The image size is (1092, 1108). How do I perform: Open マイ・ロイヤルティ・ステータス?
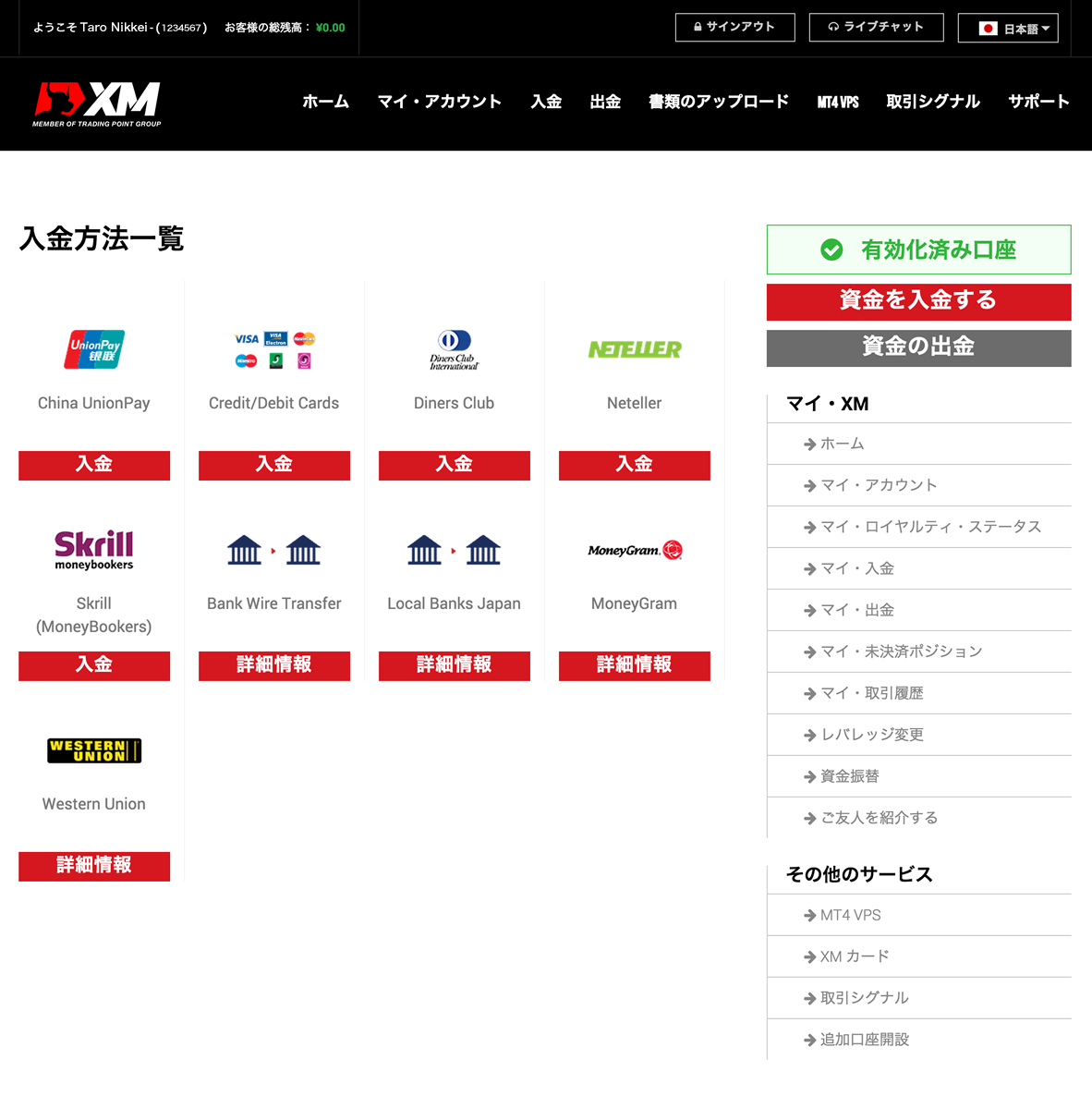(919, 527)
